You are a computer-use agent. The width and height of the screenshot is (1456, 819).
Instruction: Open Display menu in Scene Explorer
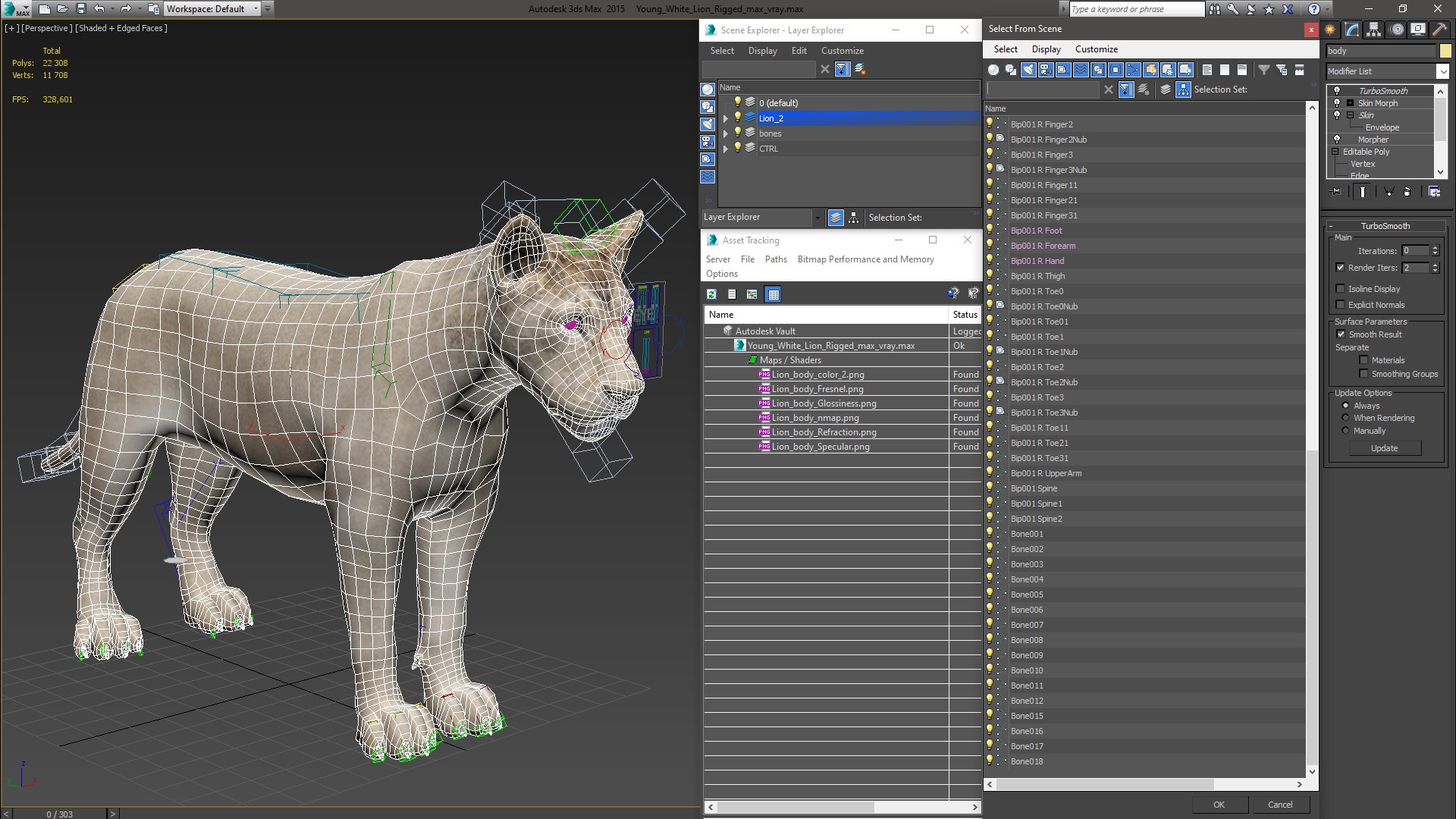coord(762,51)
